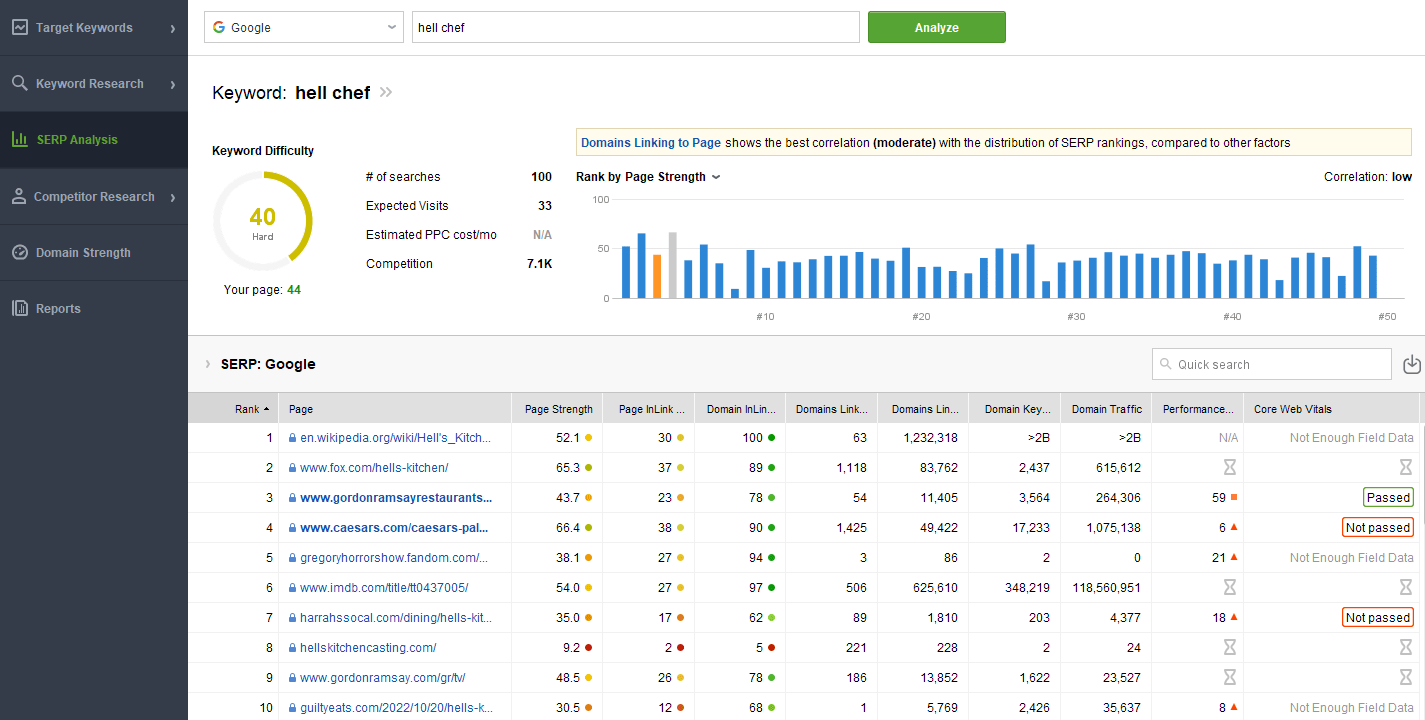Click Domain Traffic value 1,075,138
Viewport: 1425px width, 720px height.
pyautogui.click(x=1112, y=528)
